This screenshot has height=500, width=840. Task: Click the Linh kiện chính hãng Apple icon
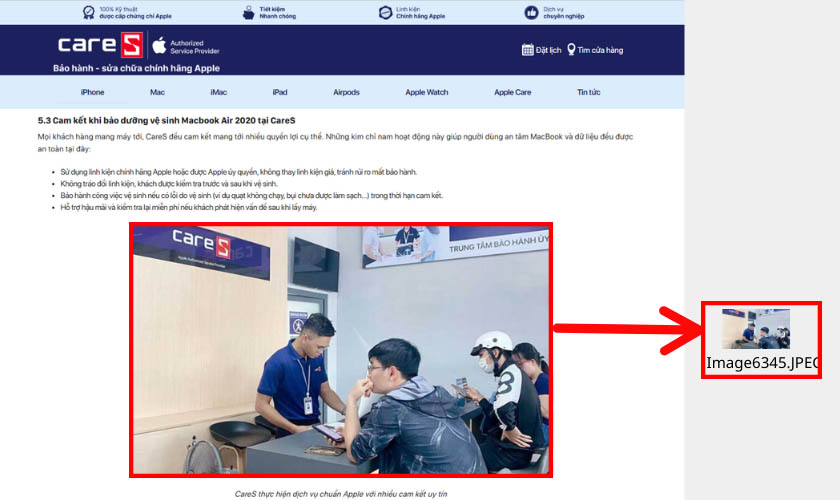pos(385,13)
